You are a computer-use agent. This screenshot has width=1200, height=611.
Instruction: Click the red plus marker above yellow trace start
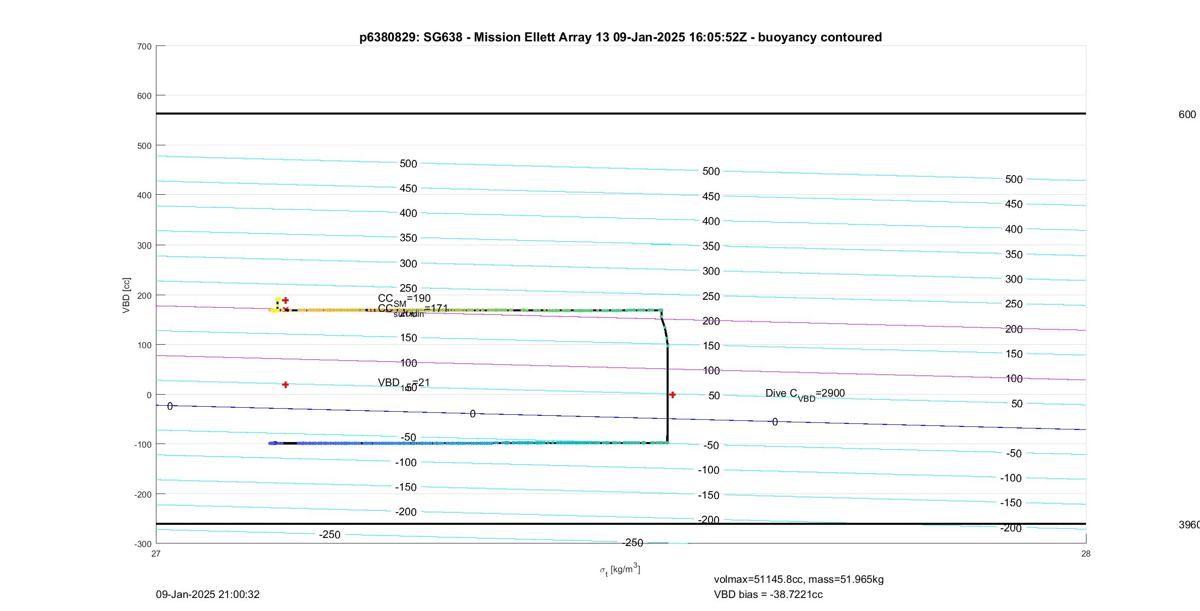285,300
